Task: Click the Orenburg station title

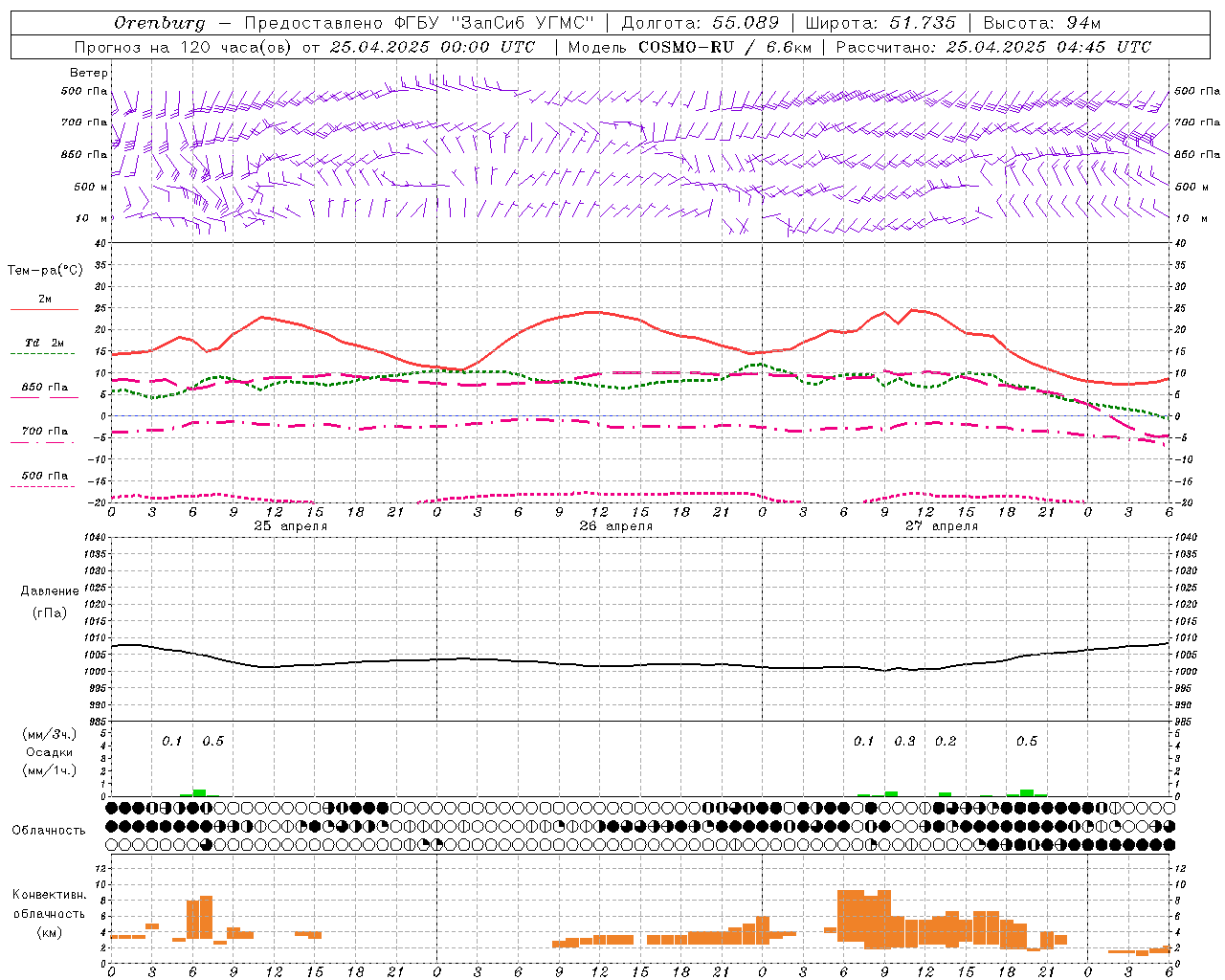Action: click(159, 22)
